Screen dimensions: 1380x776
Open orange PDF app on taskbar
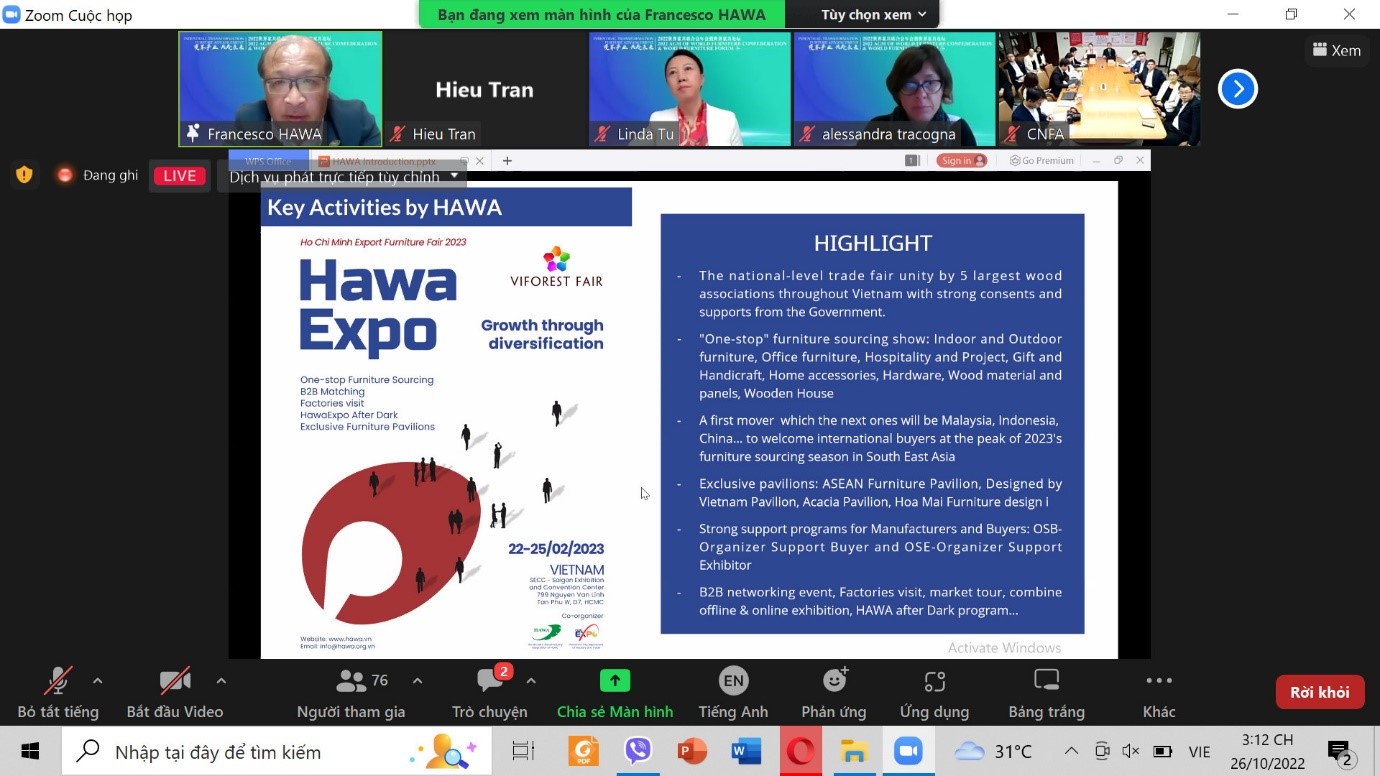coord(583,751)
